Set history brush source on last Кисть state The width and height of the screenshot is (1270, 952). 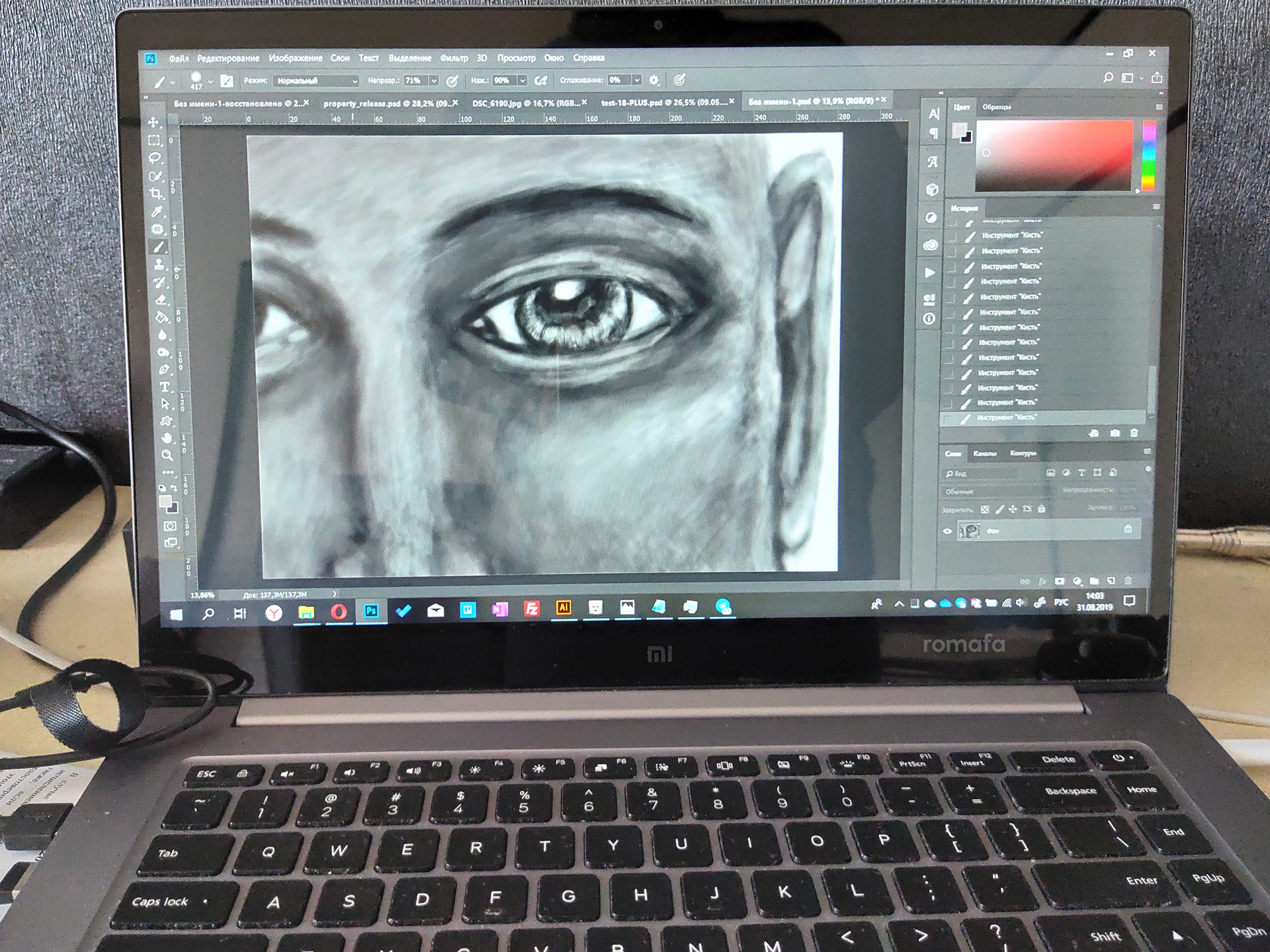point(947,418)
